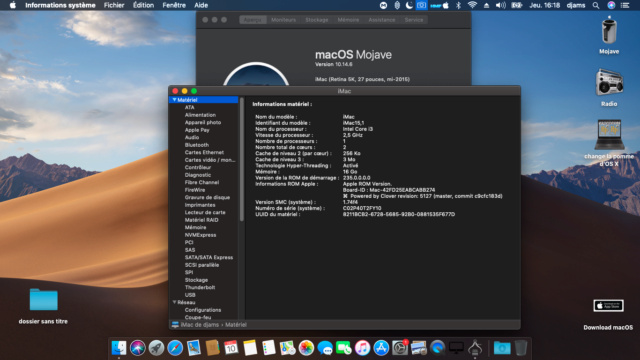
Task: Open Calendar icon in dock
Action: [231, 348]
